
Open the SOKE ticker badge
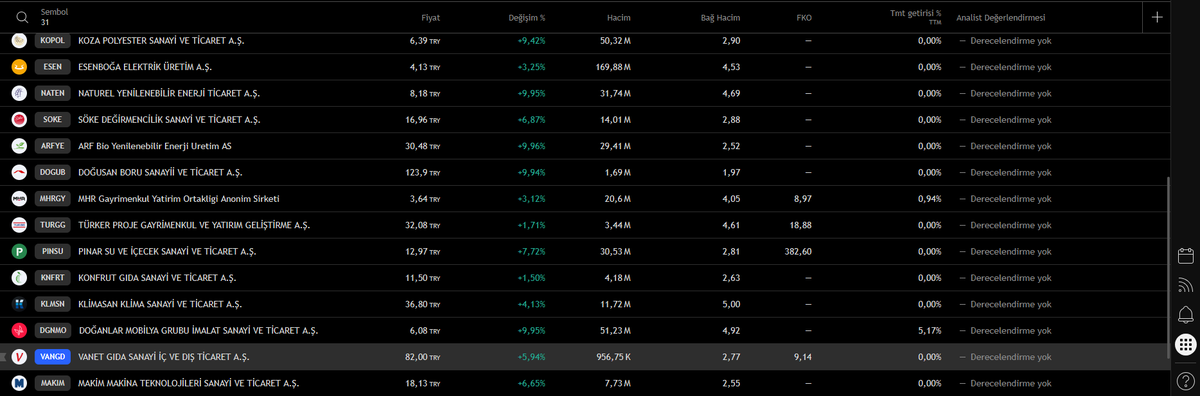52,119
